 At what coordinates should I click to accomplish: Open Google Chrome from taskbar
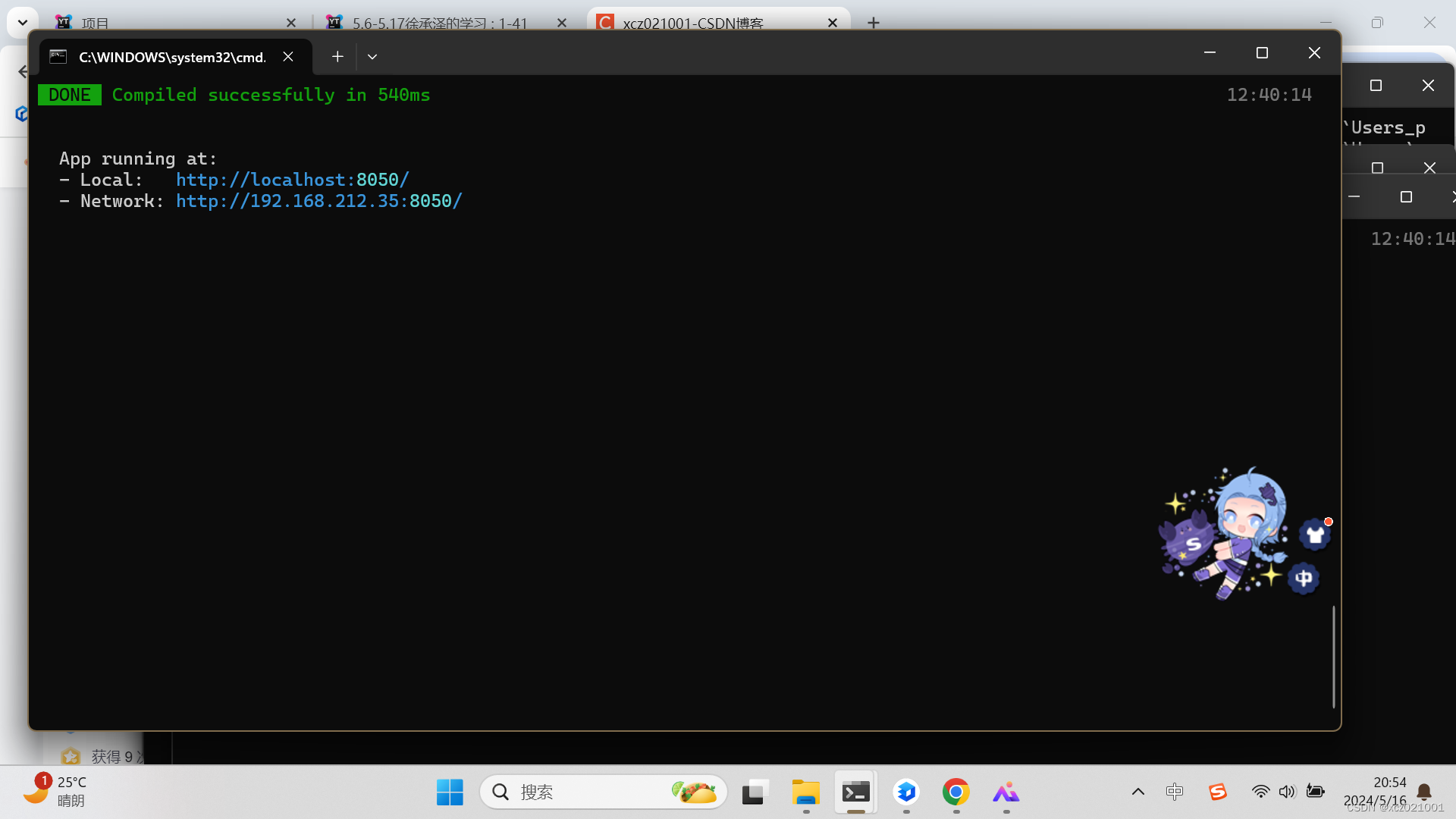[955, 792]
